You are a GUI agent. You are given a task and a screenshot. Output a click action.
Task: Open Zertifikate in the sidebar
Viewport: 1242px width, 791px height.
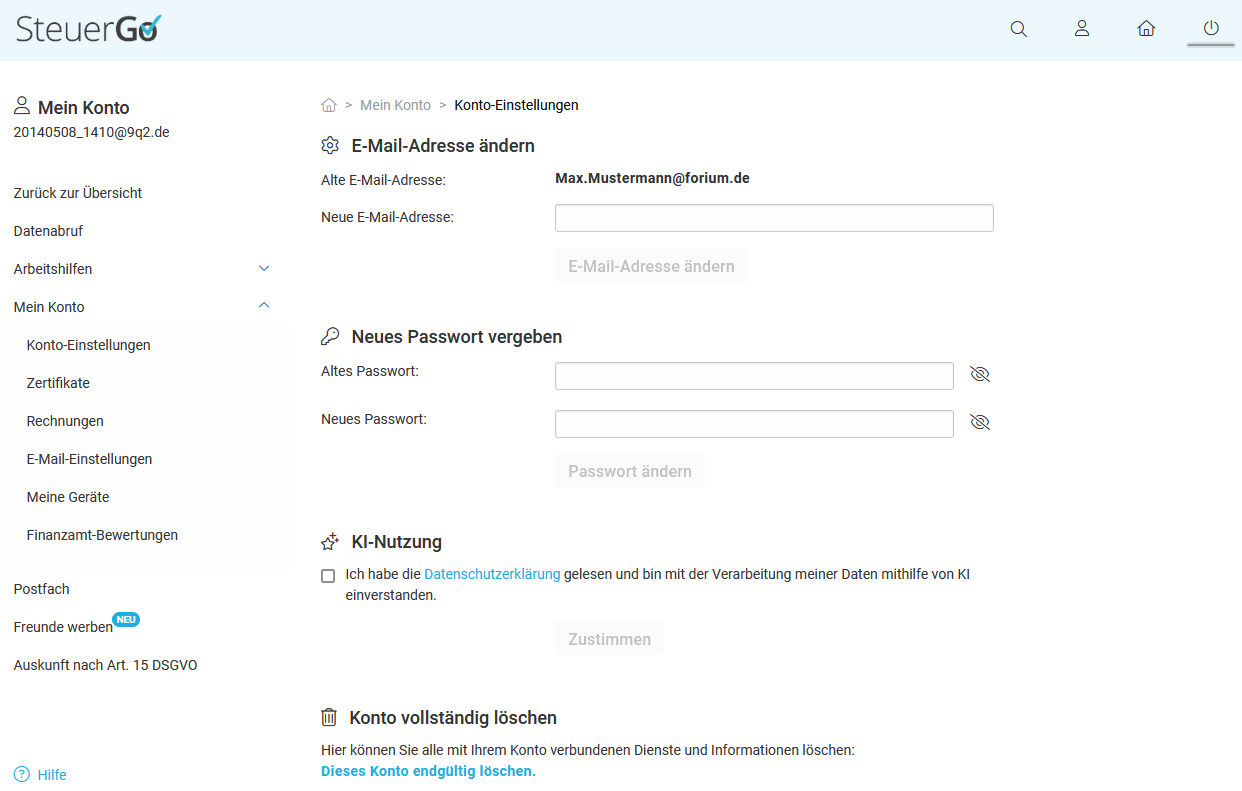tap(58, 383)
